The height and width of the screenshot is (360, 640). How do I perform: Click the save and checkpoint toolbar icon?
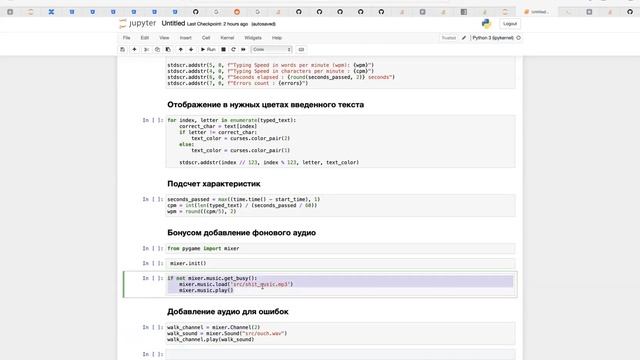(122, 49)
